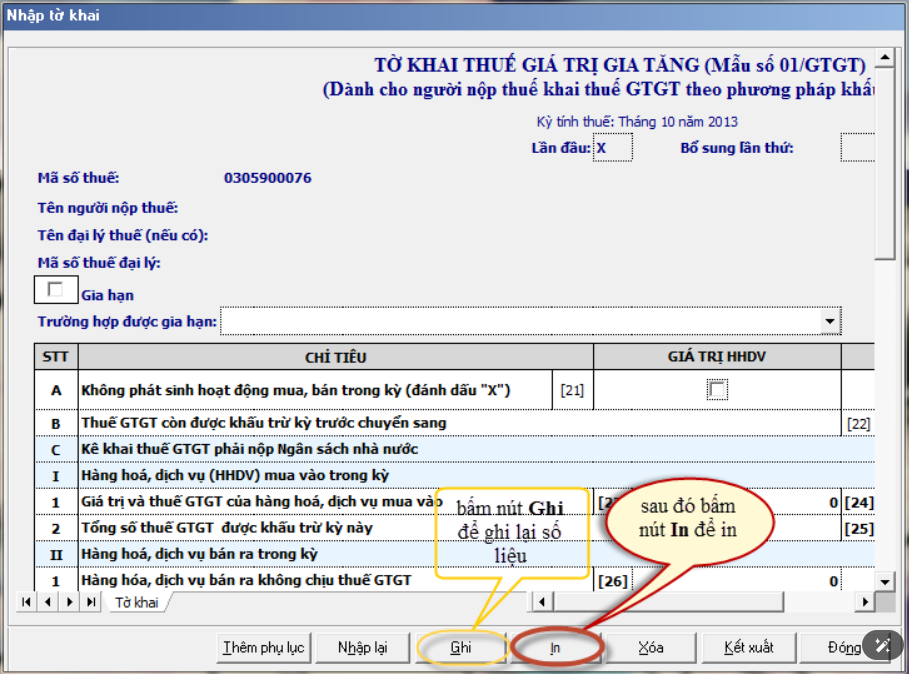Switch to the Tờ khai sheet tab
Image resolution: width=909 pixels, height=674 pixels.
point(137,603)
